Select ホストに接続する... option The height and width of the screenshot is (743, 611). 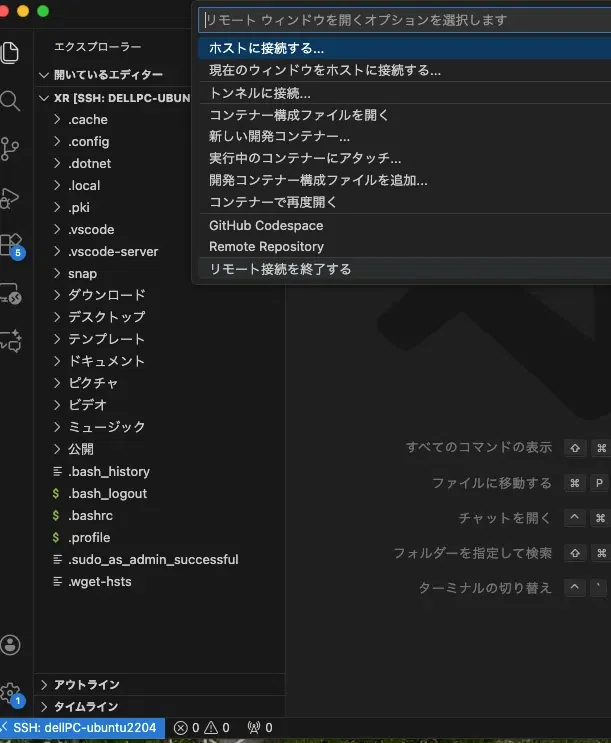pos(404,48)
